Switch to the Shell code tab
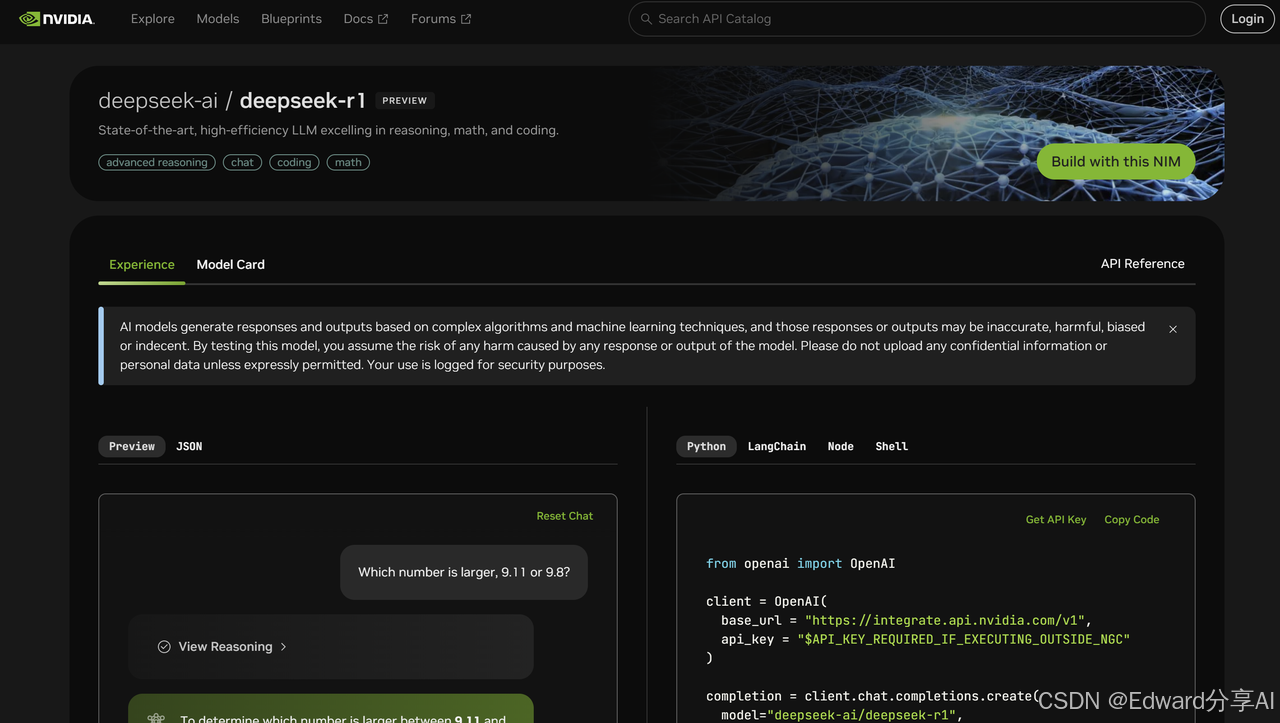The width and height of the screenshot is (1280, 723). 892,447
